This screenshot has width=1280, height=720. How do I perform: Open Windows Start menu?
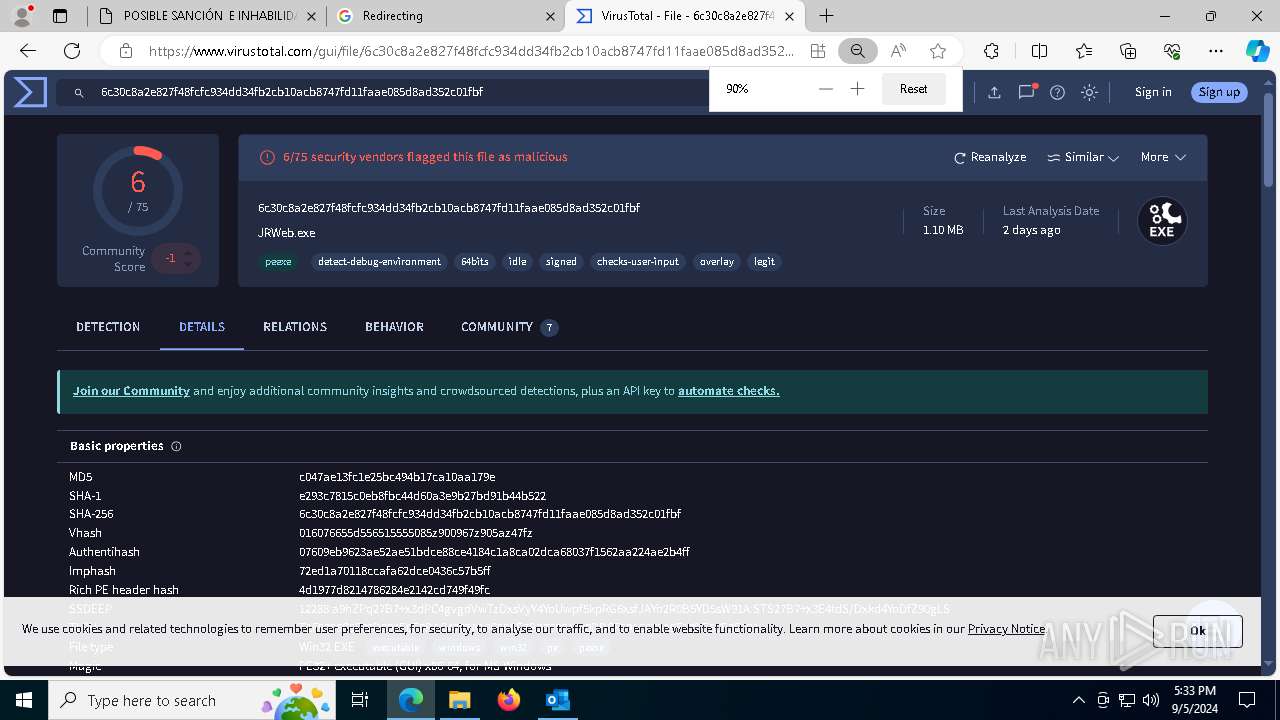[x=23, y=700]
